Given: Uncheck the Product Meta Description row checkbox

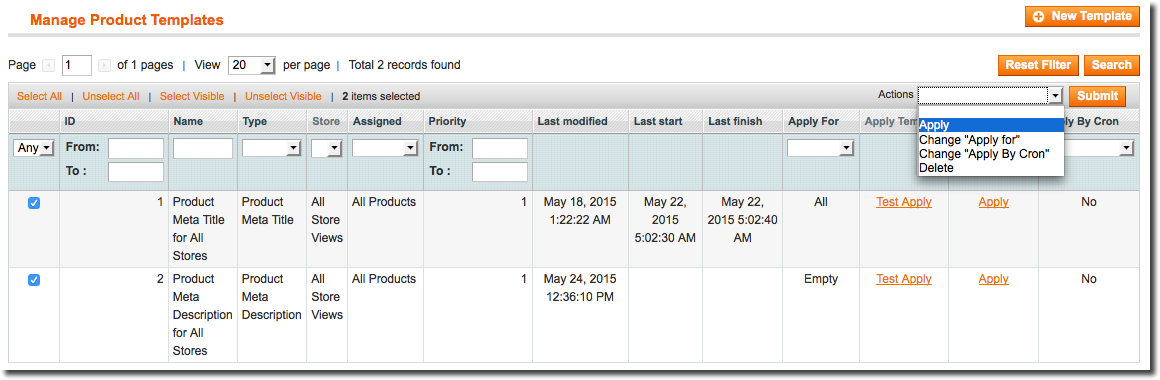Looking at the screenshot, I should coord(33,280).
